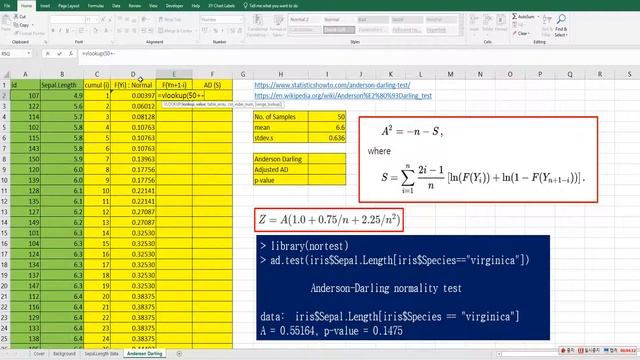Click the 'p-value' label cell

(x=281, y=180)
